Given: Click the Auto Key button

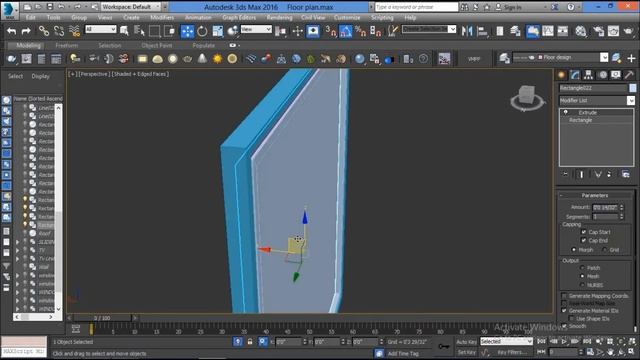Looking at the screenshot, I should [x=467, y=342].
